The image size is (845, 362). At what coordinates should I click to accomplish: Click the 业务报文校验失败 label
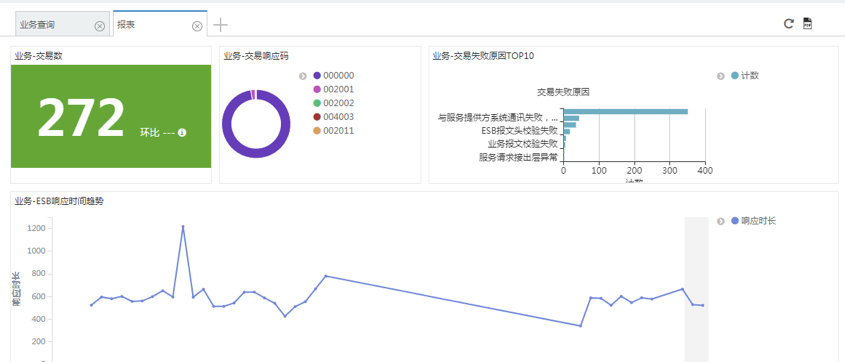[x=523, y=144]
